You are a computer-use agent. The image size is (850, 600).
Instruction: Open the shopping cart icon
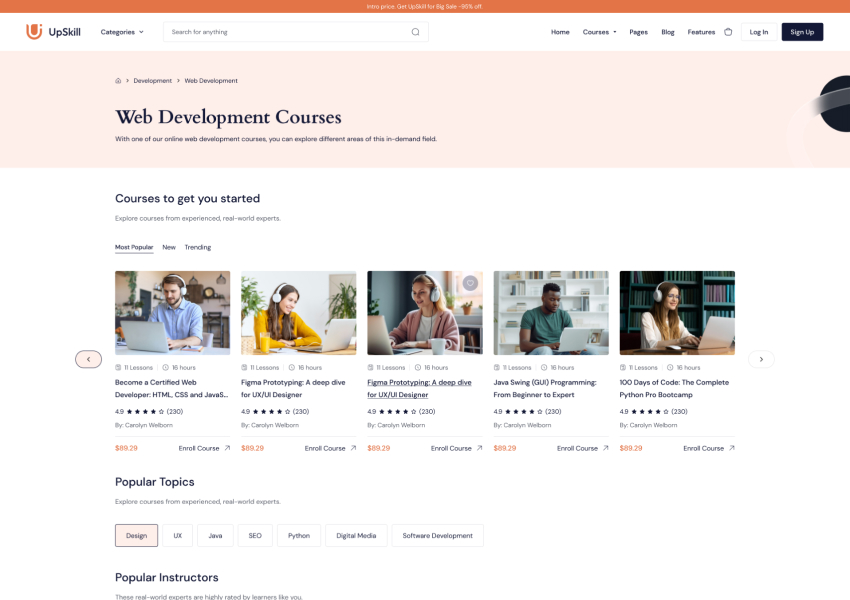pos(728,32)
